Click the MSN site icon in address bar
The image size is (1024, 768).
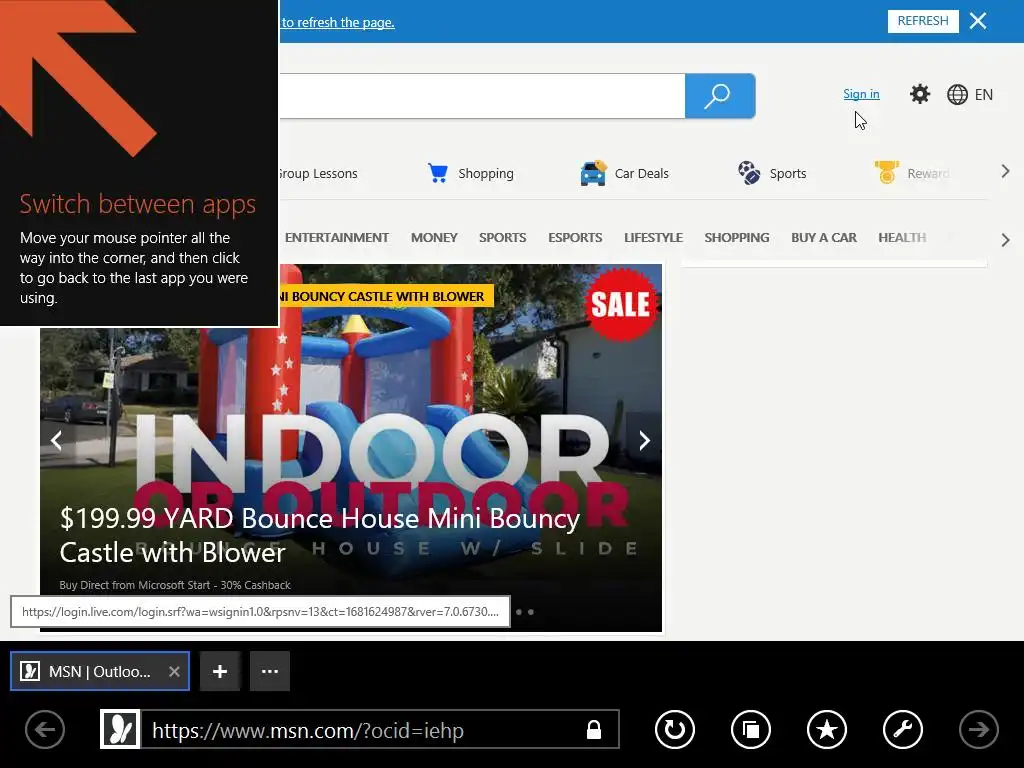point(120,729)
